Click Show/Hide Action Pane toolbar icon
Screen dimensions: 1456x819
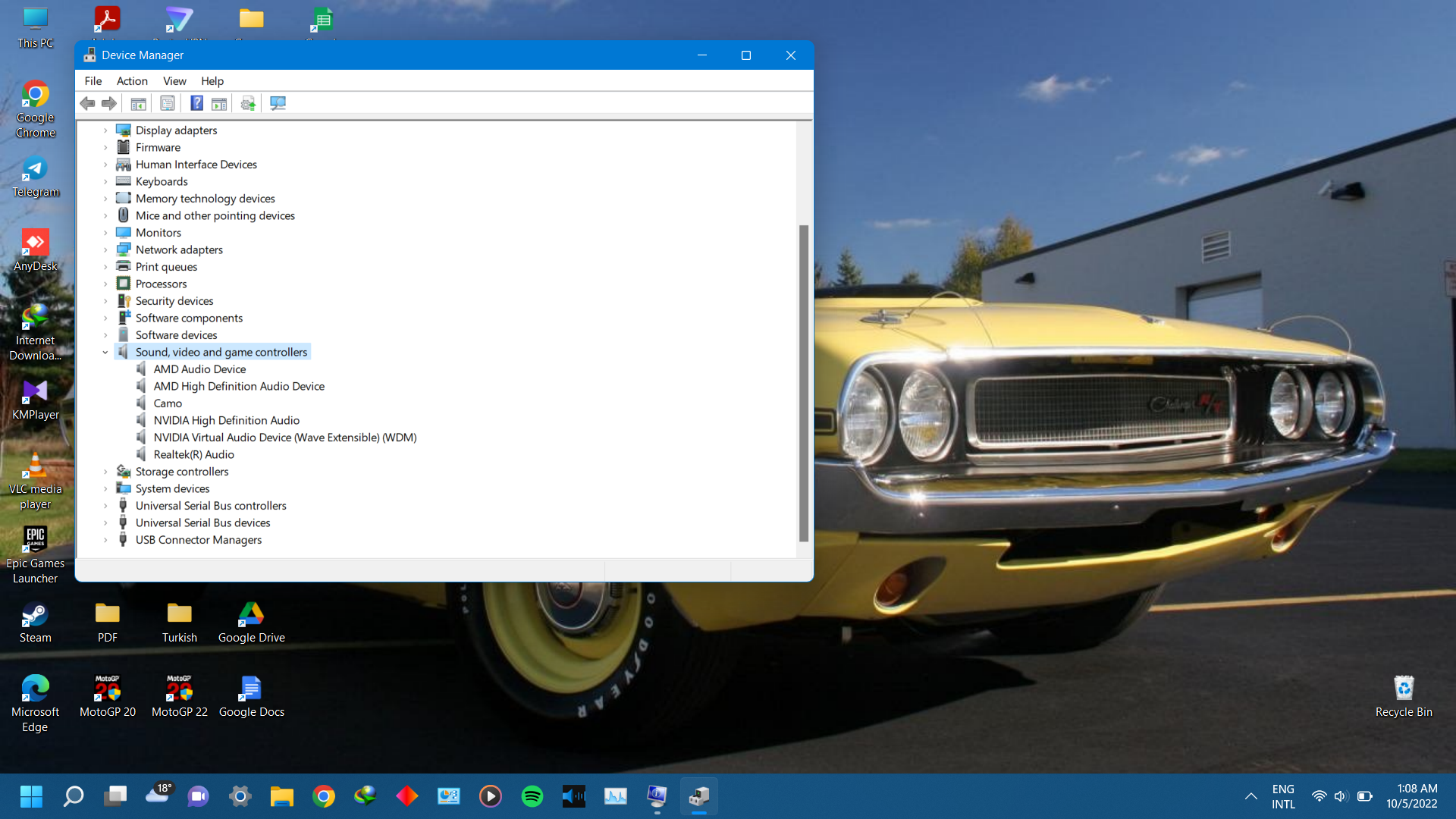219,103
